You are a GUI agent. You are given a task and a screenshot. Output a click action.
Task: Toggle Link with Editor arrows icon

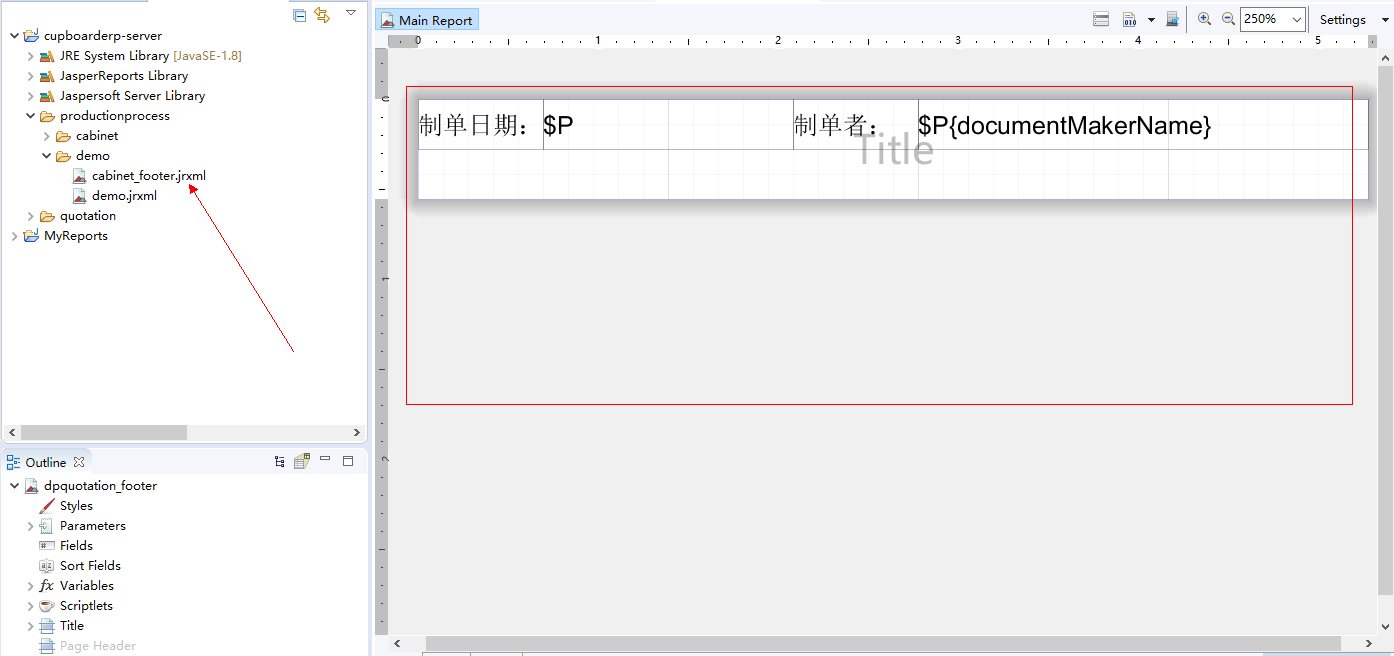click(x=322, y=14)
